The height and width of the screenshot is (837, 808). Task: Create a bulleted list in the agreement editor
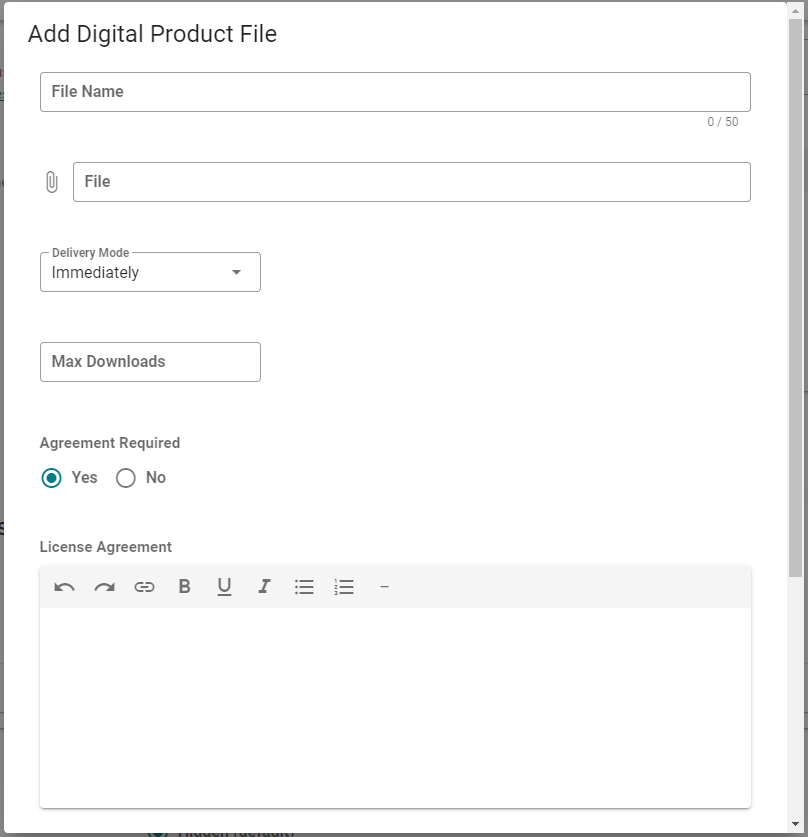click(304, 587)
